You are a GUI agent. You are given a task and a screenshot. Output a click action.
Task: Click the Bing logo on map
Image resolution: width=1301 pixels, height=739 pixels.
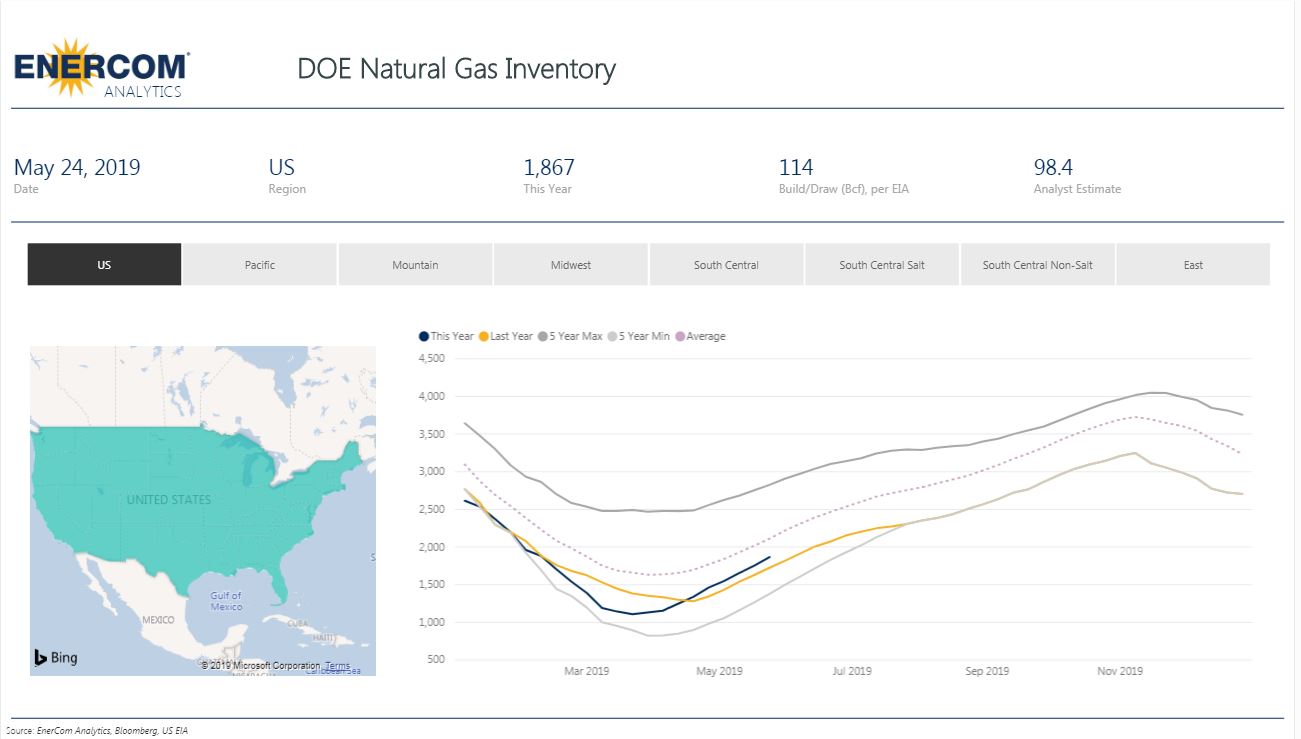click(56, 657)
